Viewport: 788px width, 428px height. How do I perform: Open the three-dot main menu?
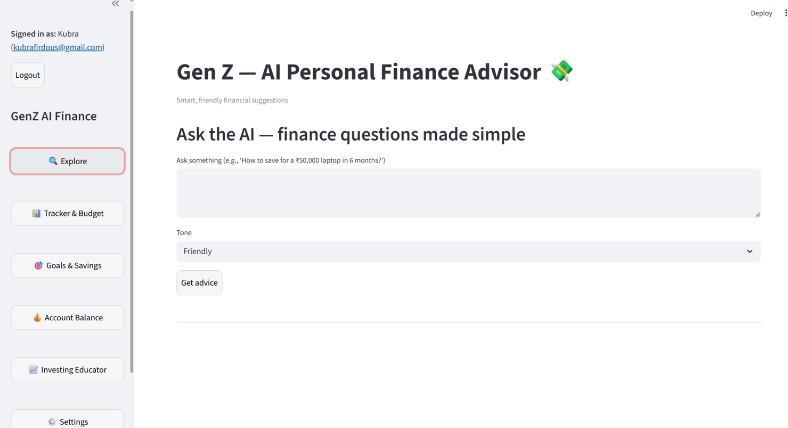coord(785,13)
